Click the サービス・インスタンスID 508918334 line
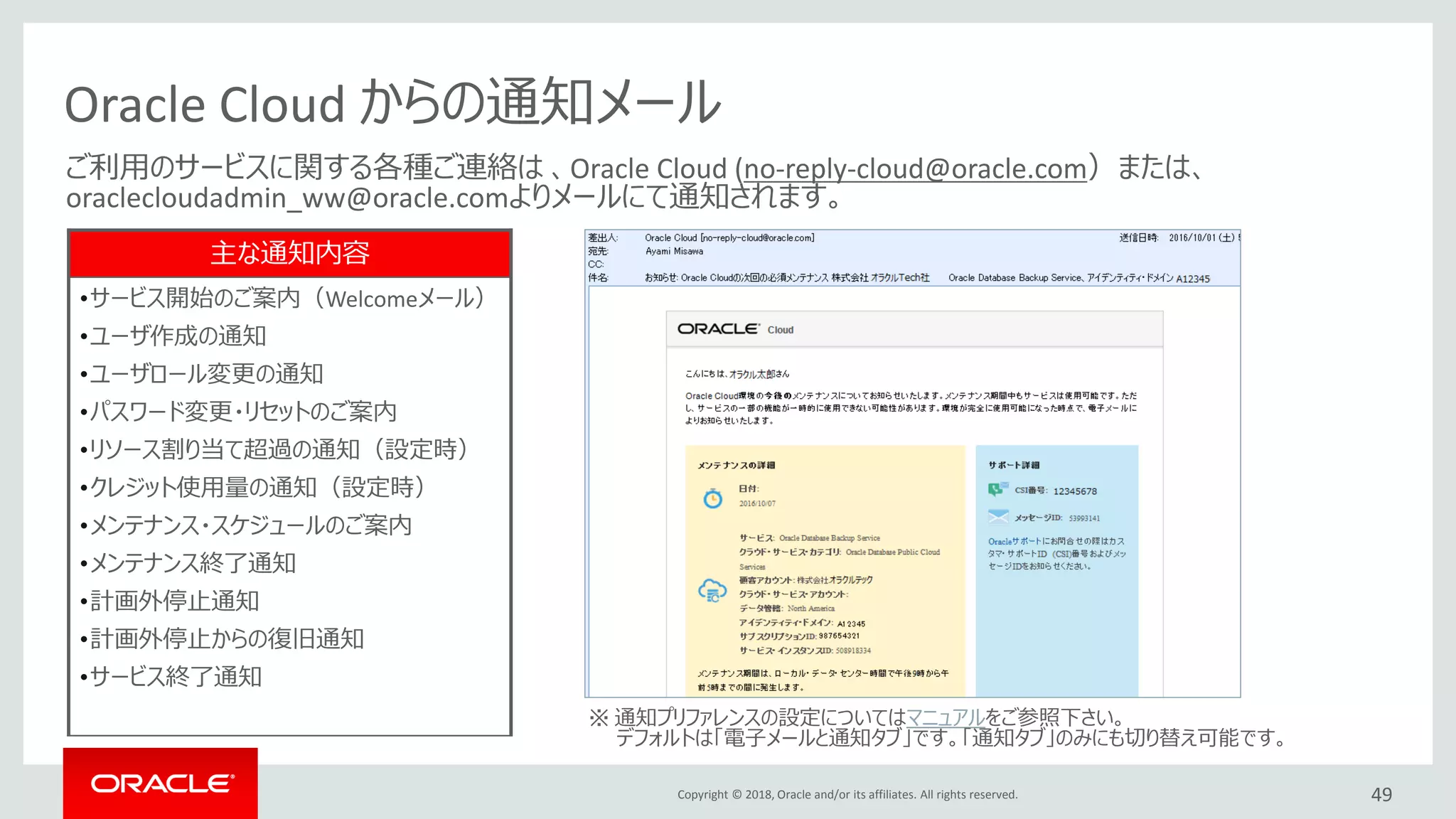 (805, 651)
